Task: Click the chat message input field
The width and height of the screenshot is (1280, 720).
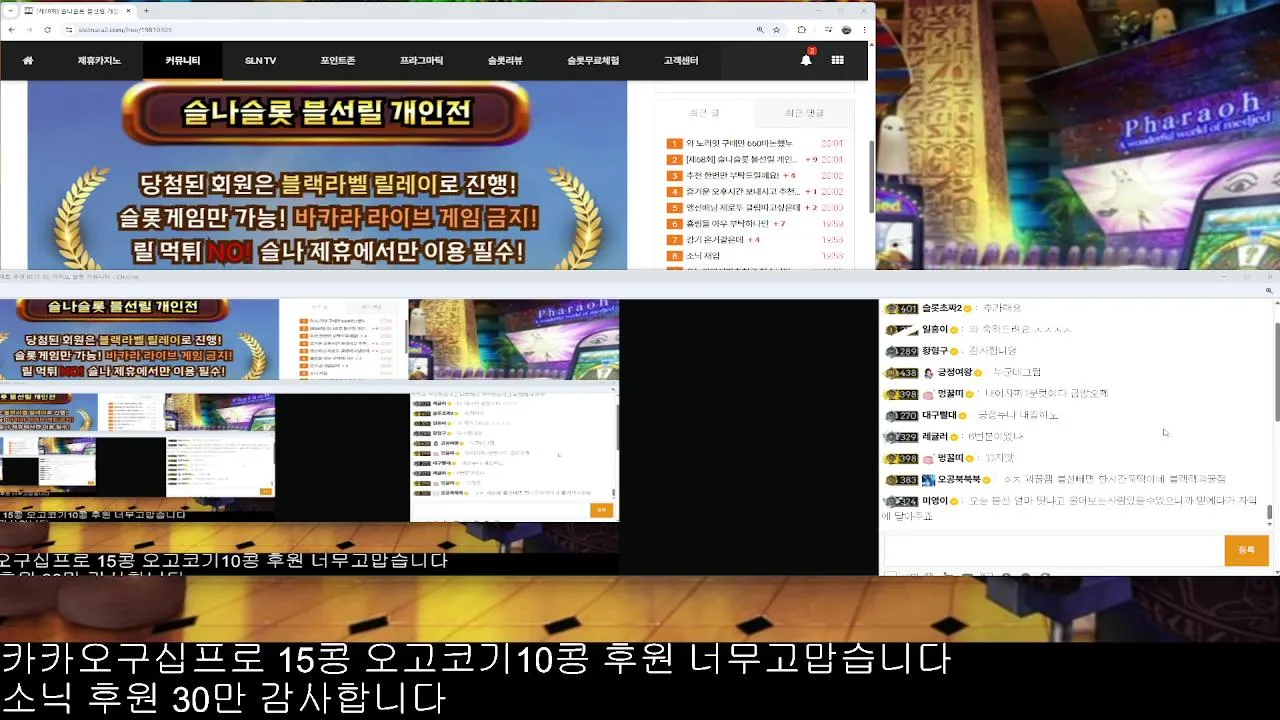Action: click(1053, 550)
